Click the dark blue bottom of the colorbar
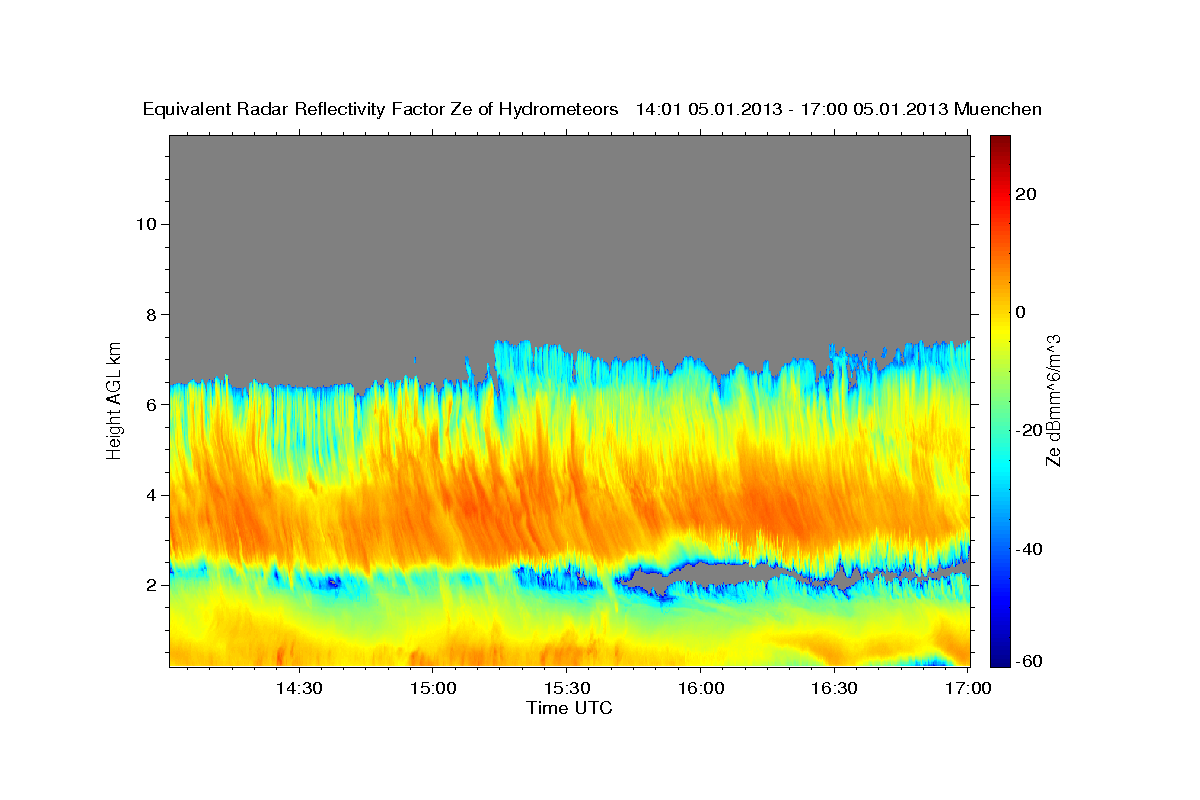This screenshot has height=800, width=1200. 999,658
